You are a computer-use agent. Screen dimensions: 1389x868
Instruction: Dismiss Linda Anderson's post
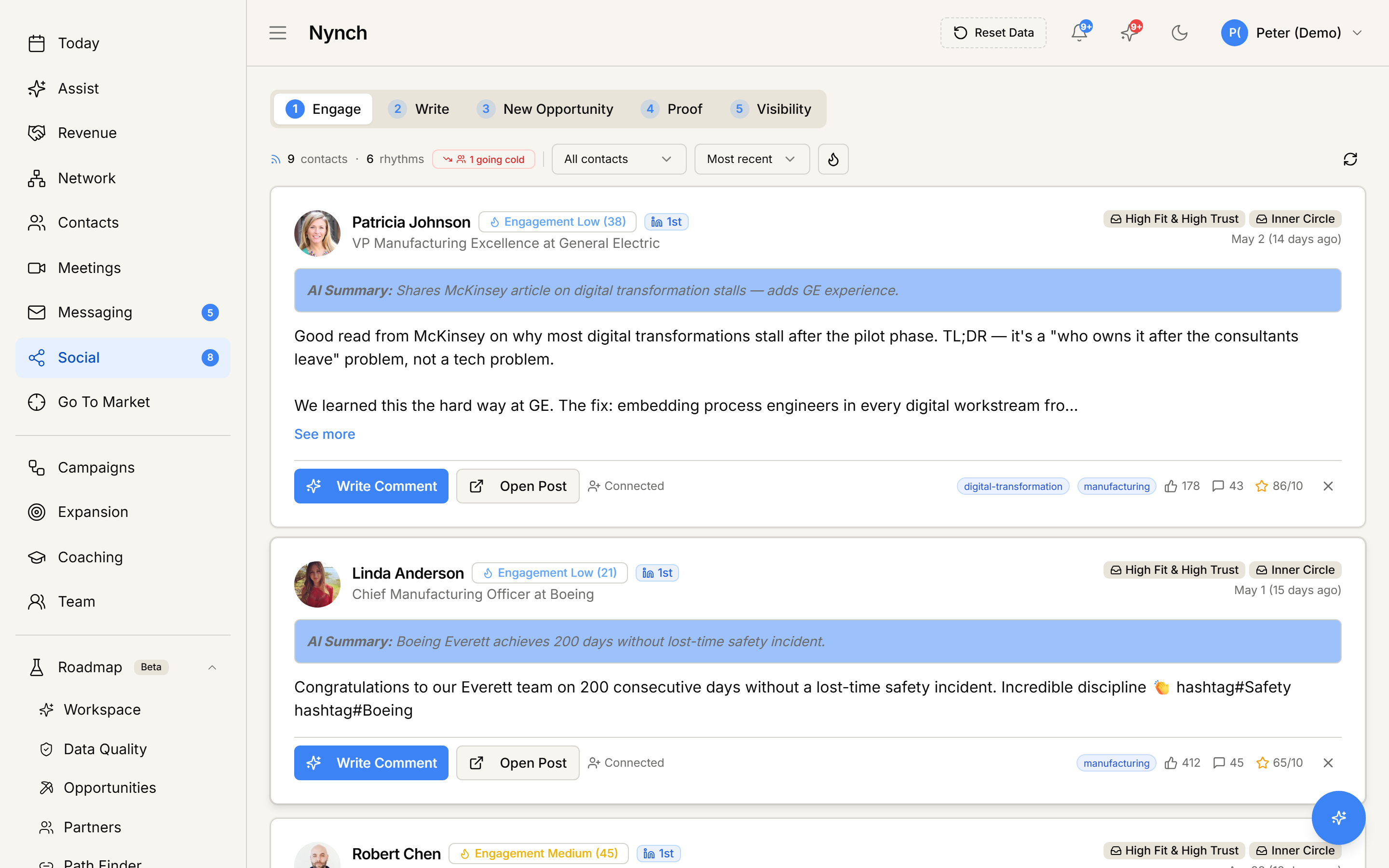(x=1328, y=762)
